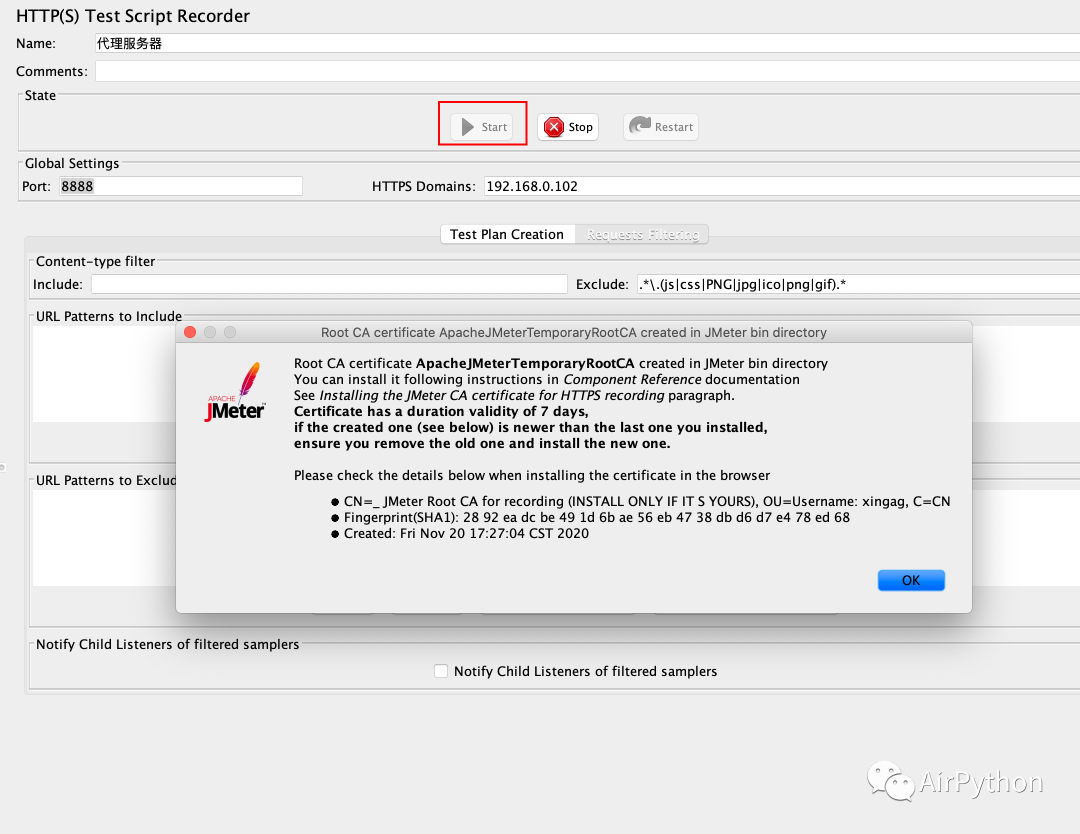
Task: Click the 'HTTP(S) Test Script Recorder' heading
Action: [x=133, y=16]
